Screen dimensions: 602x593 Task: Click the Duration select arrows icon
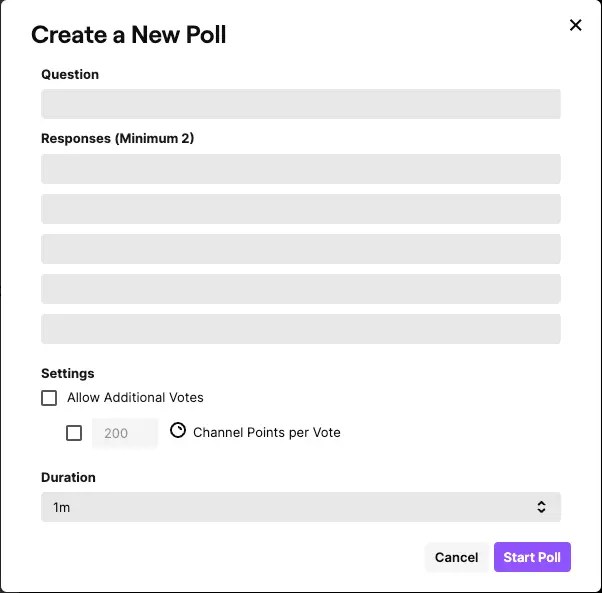coord(541,507)
